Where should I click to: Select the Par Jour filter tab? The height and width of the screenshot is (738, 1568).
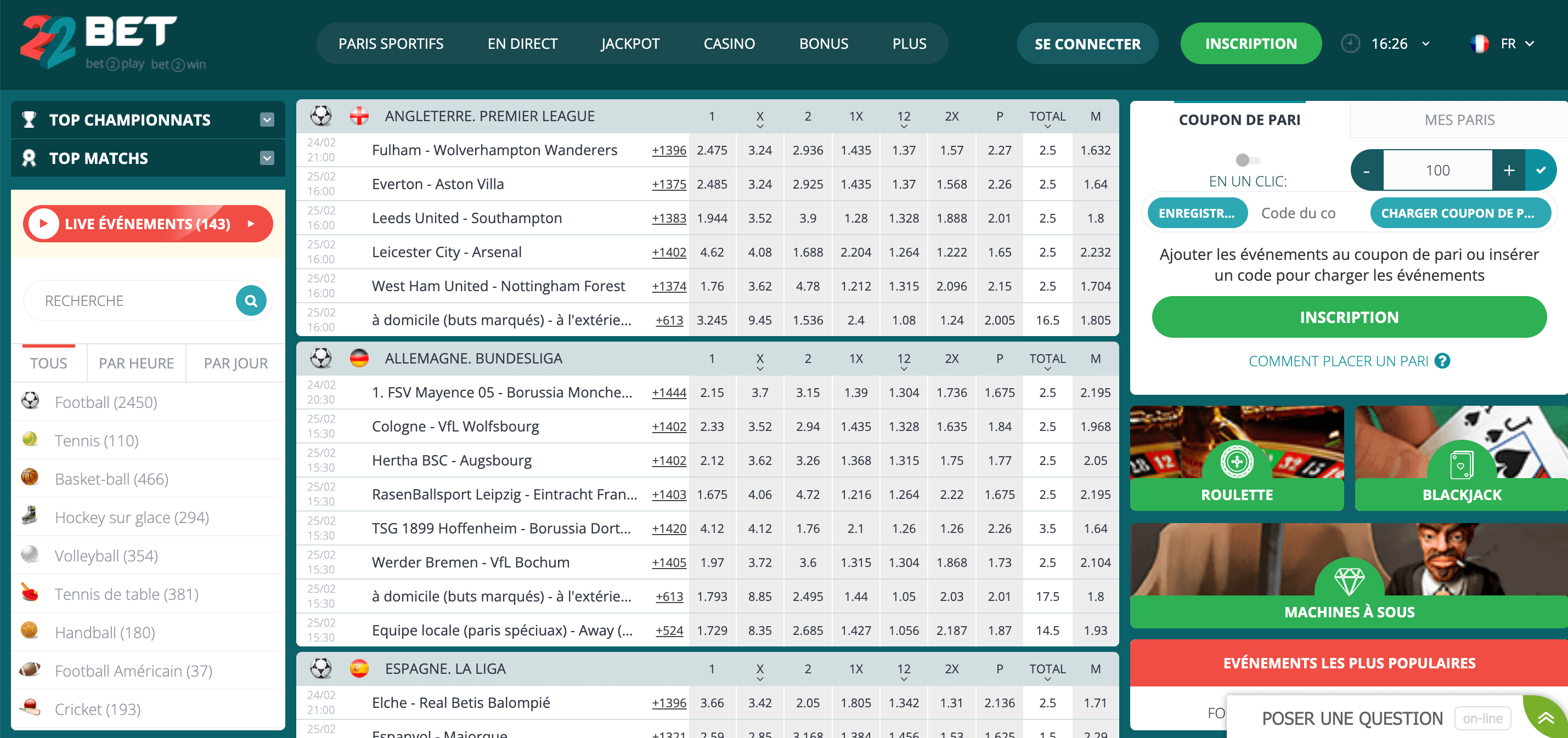coord(235,363)
